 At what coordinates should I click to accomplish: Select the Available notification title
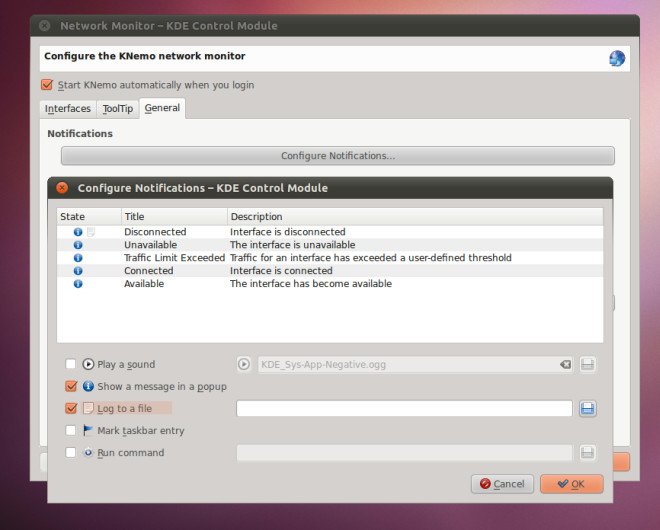coord(144,284)
